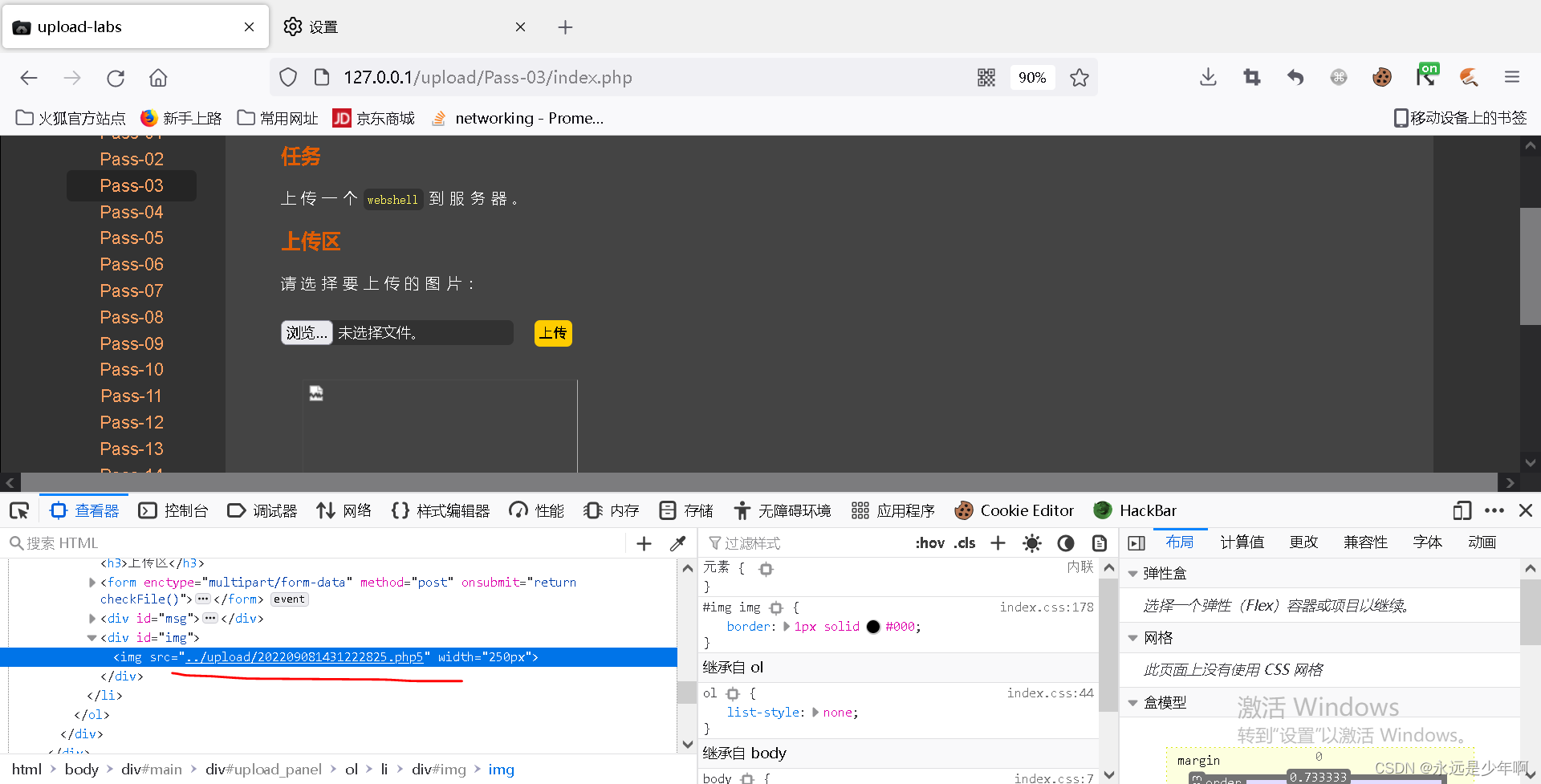This screenshot has height=784, width=1541.
Task: Take a screenshot with crop icon
Action: click(1252, 77)
